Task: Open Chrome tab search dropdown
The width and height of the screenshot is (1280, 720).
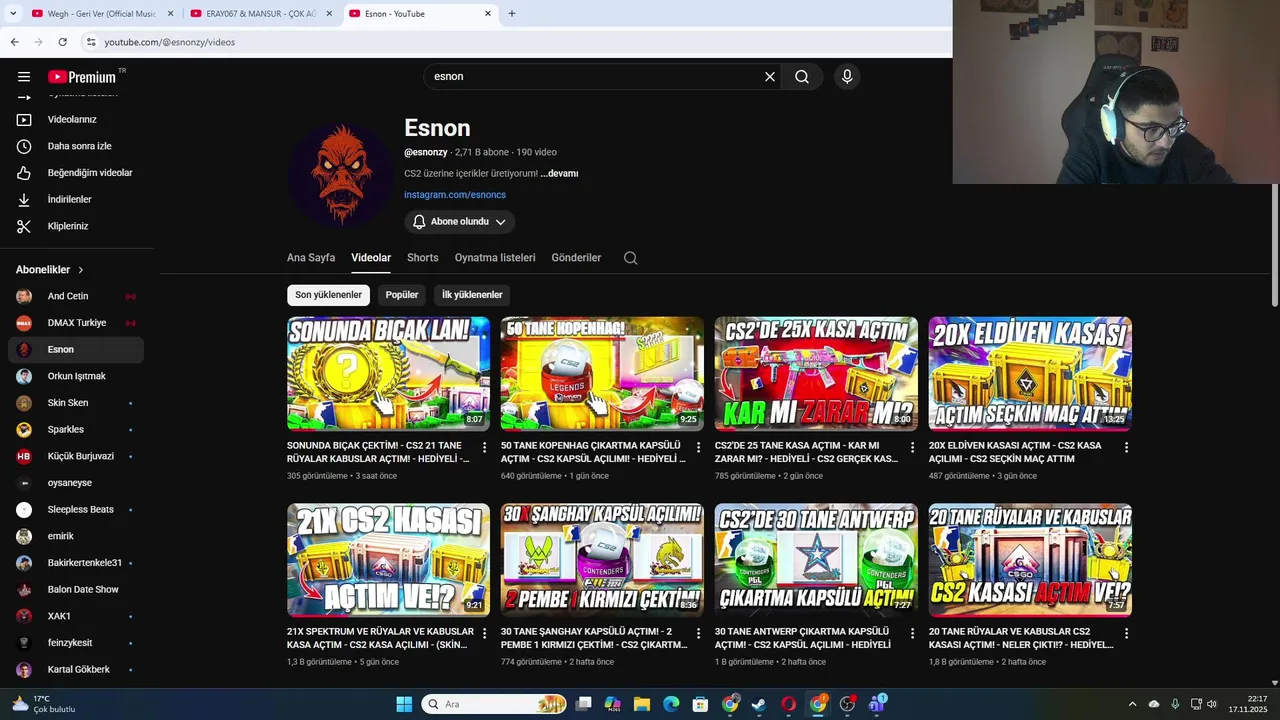Action: coord(13,13)
